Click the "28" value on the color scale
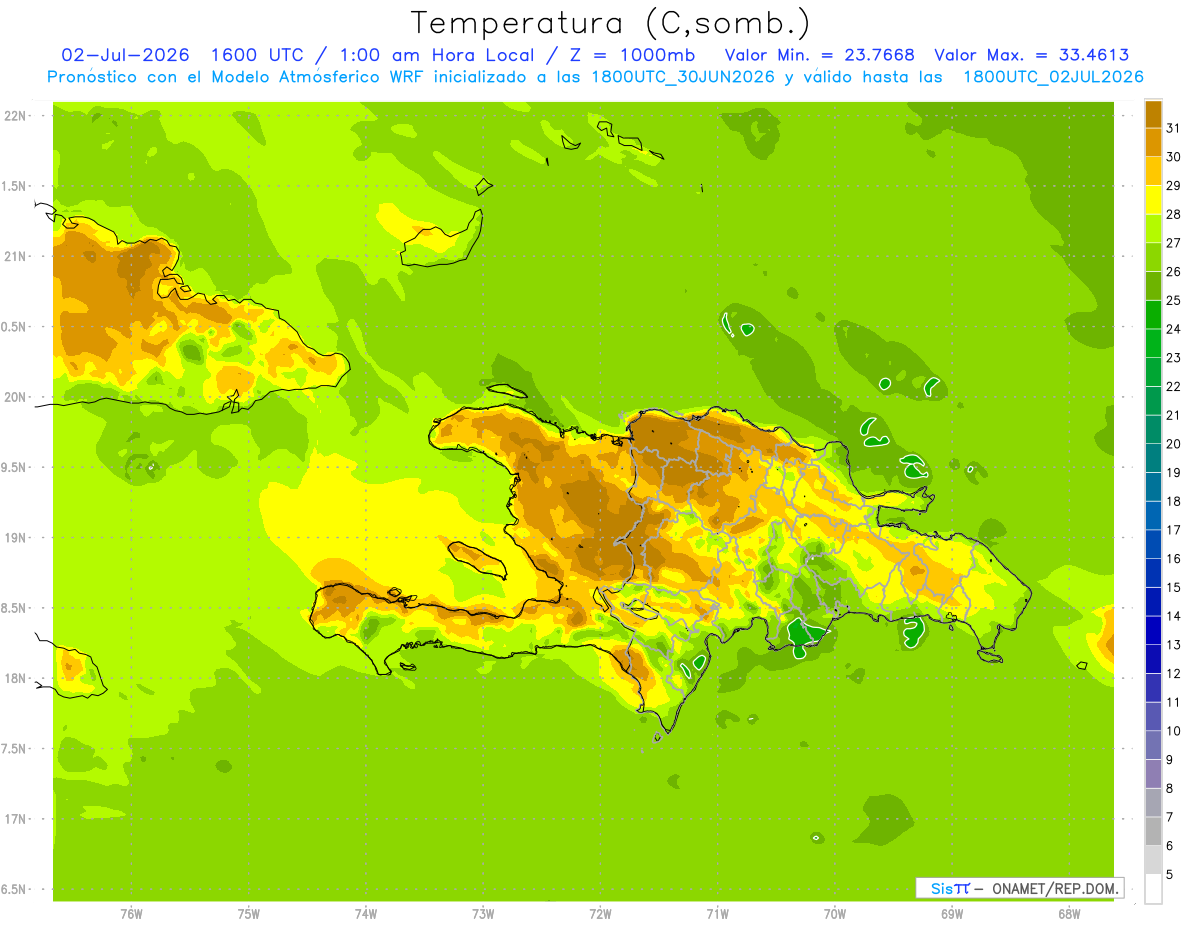 pyautogui.click(x=1174, y=214)
